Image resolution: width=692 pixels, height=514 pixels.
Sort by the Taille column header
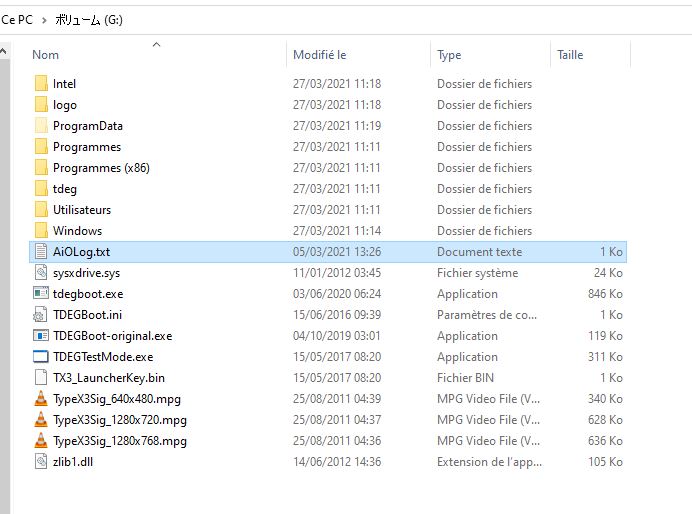click(570, 55)
